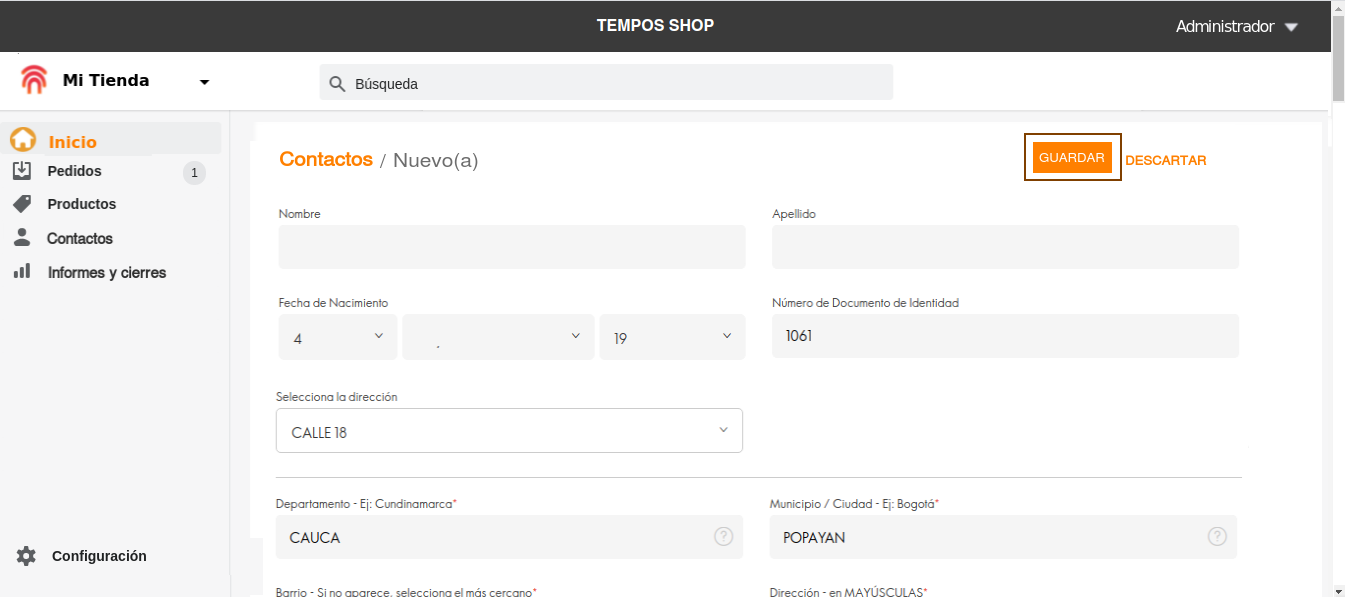The width and height of the screenshot is (1347, 597).
Task: Click the Productos tag icon
Action: [22, 204]
